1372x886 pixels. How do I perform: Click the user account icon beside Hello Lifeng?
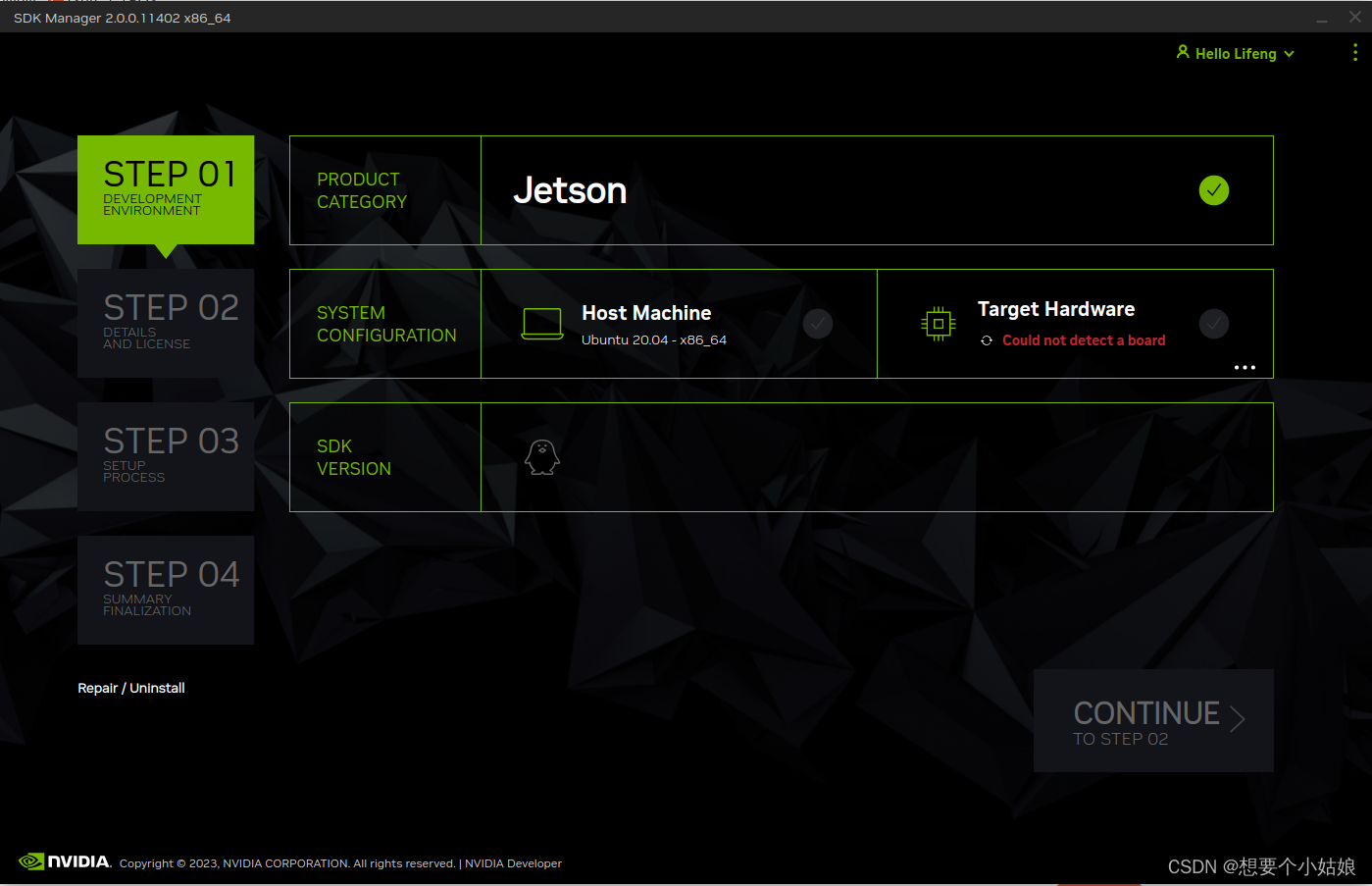click(x=1183, y=52)
